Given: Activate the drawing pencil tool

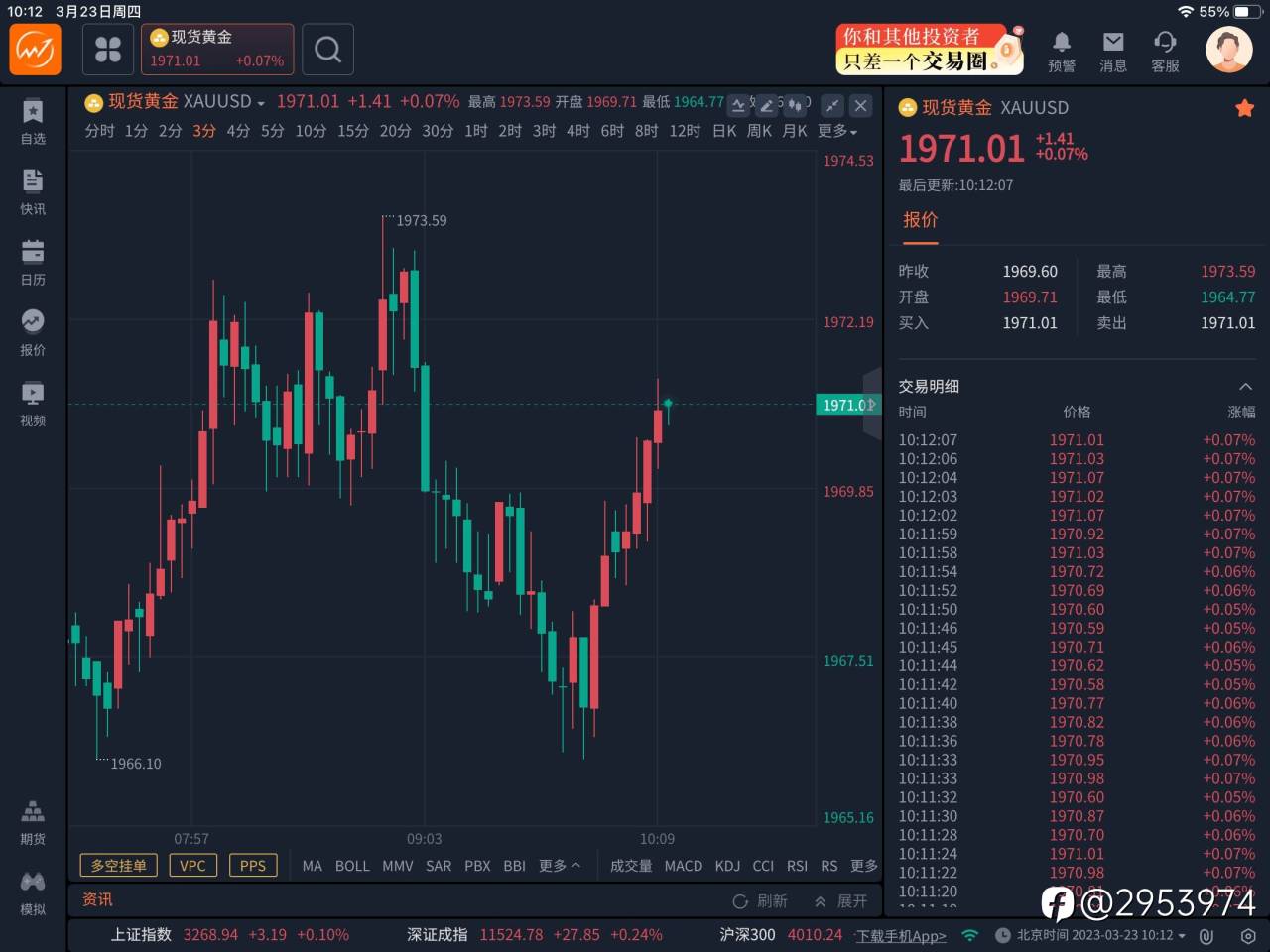Looking at the screenshot, I should point(767,105).
